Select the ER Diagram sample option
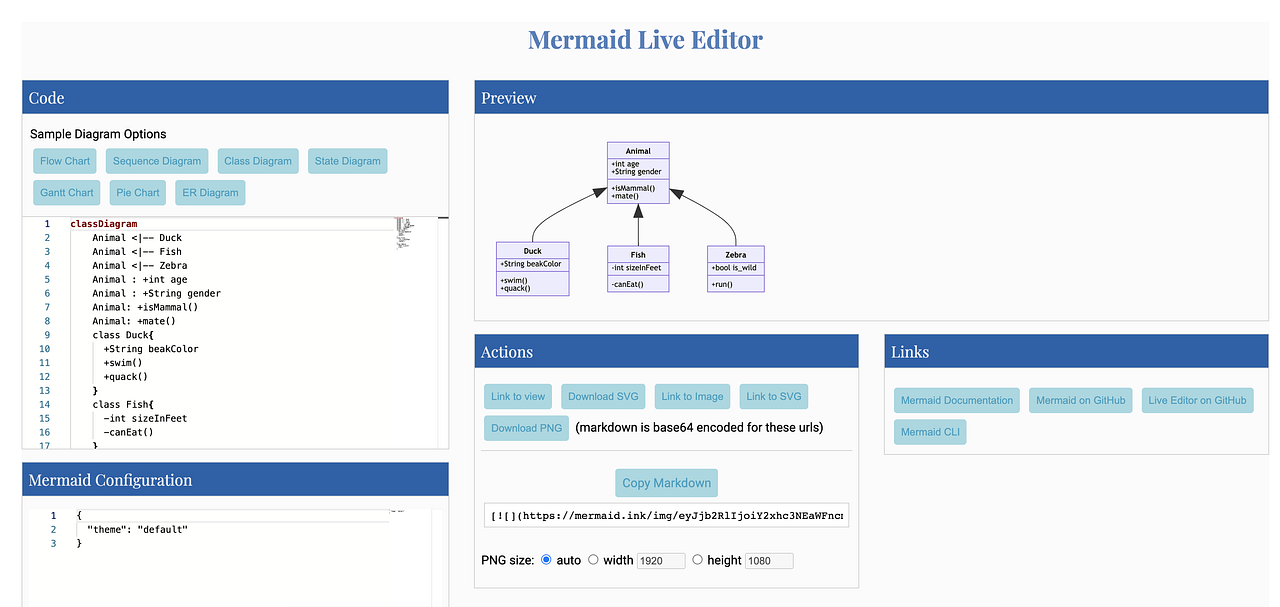 209,192
